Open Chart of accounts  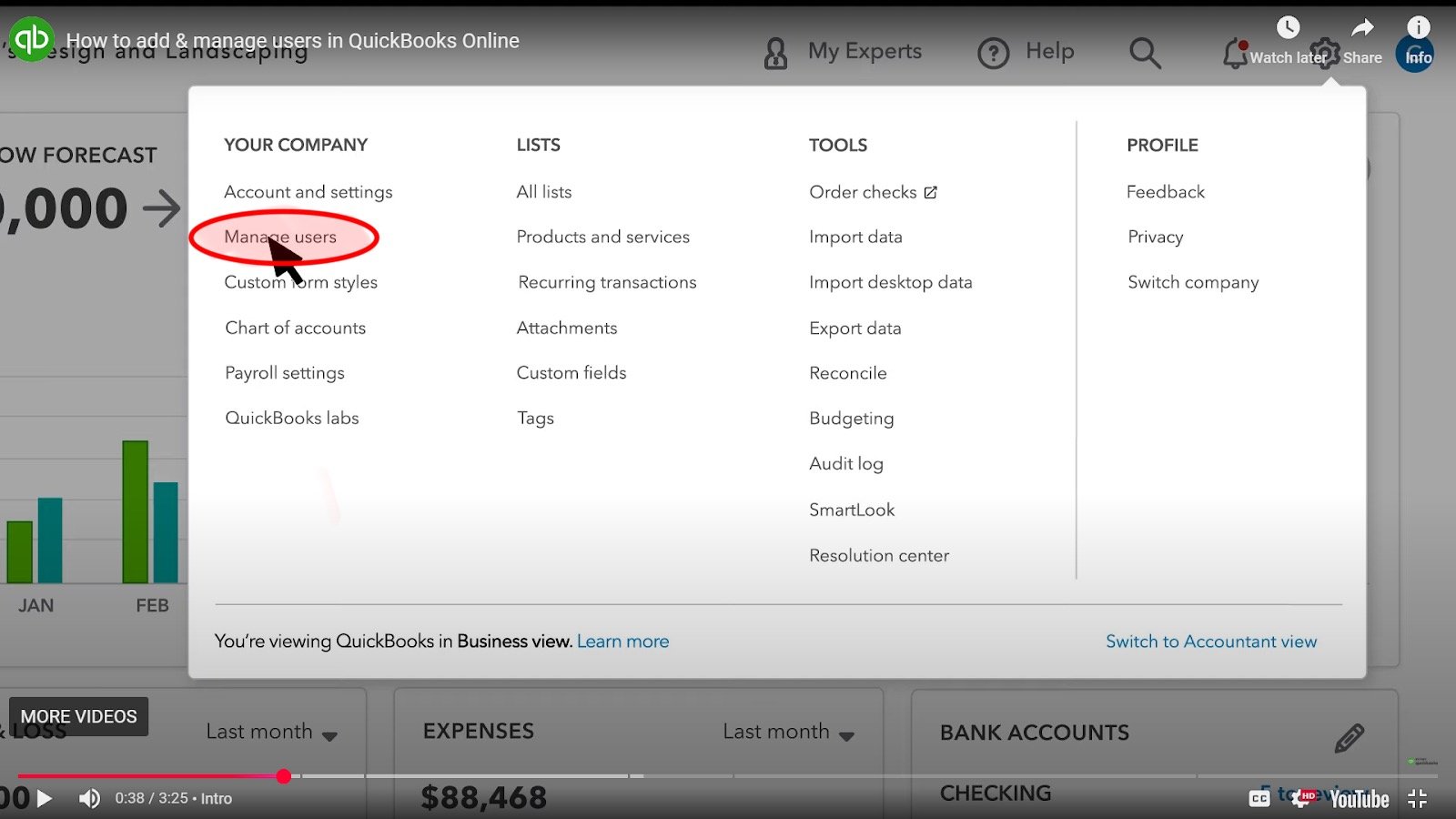point(296,328)
